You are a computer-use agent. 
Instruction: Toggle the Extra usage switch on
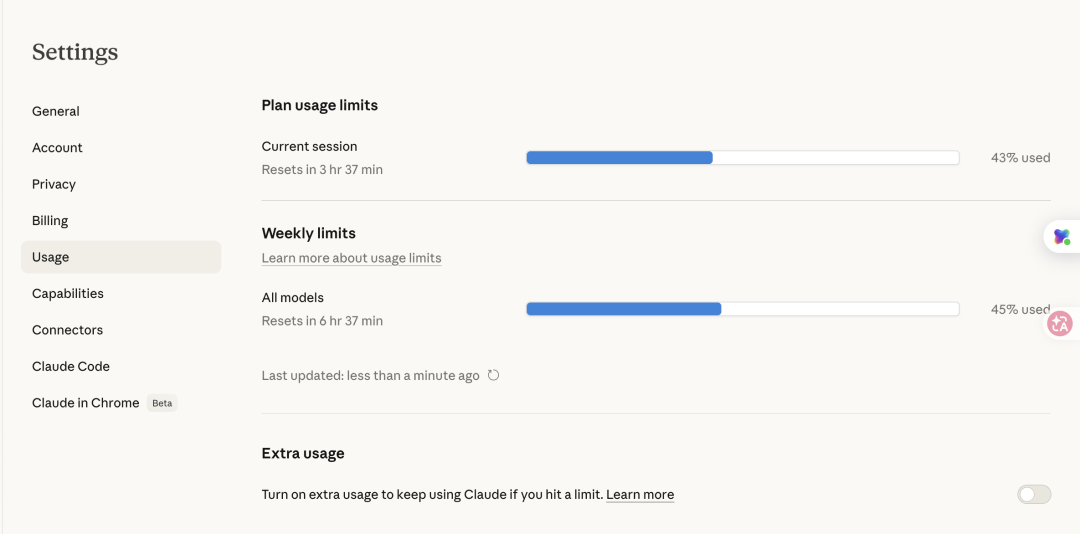tap(1034, 494)
